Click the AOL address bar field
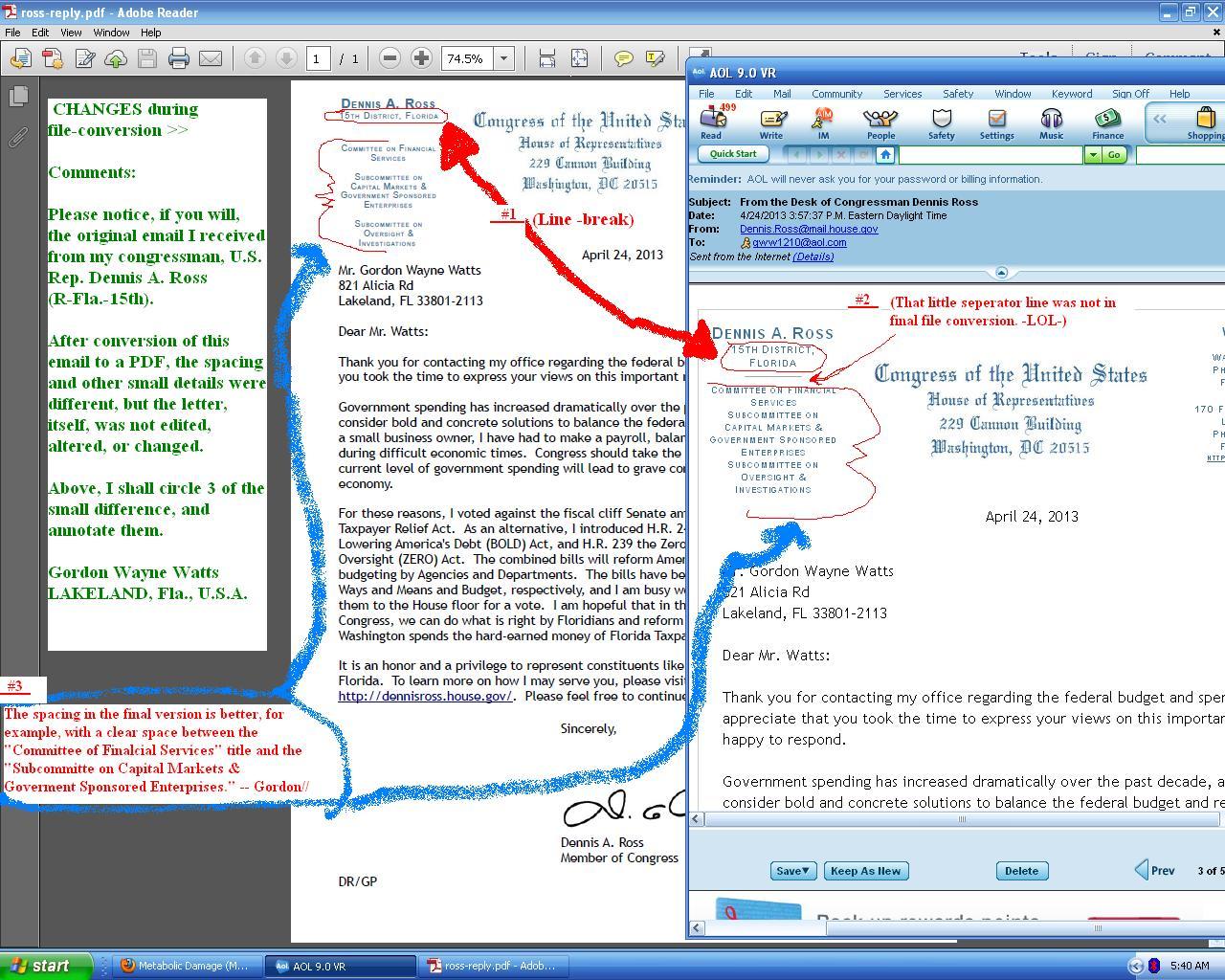This screenshot has width=1225, height=980. [x=991, y=155]
